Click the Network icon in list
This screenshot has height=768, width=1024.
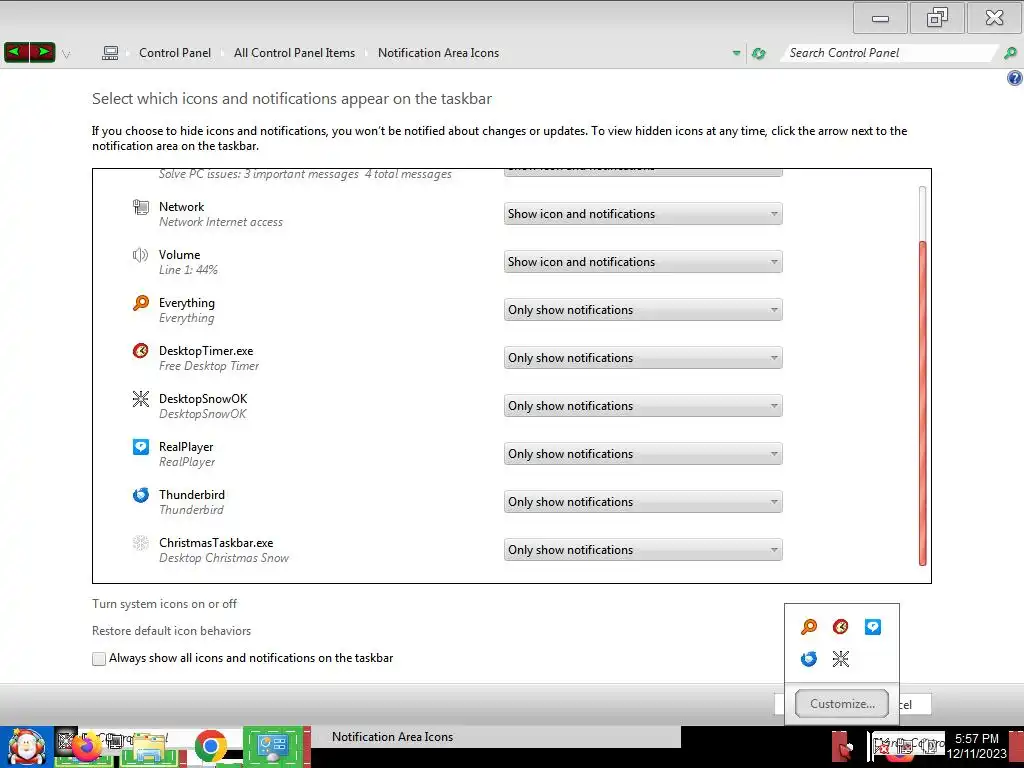coord(140,207)
